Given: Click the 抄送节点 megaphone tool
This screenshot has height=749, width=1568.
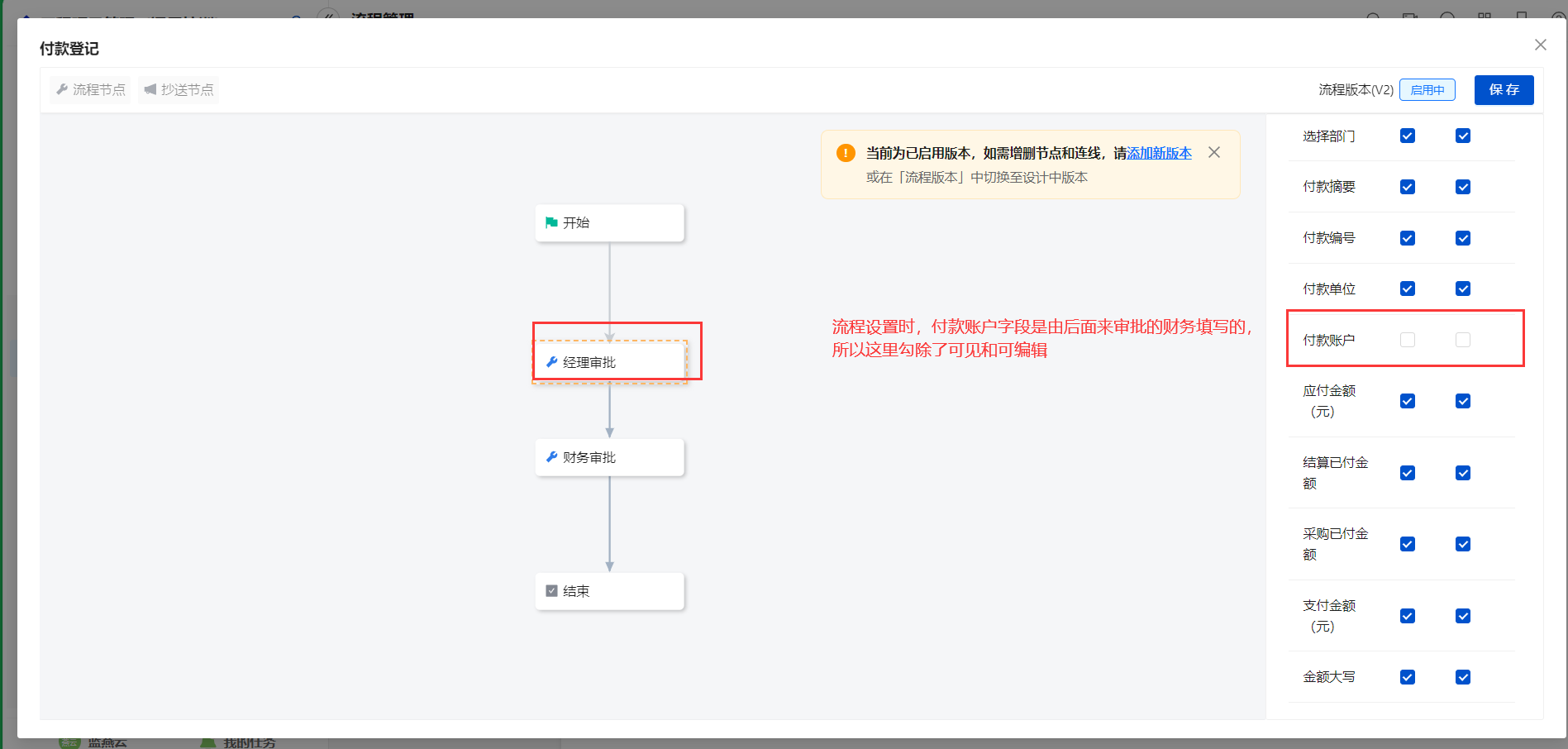Looking at the screenshot, I should point(179,89).
